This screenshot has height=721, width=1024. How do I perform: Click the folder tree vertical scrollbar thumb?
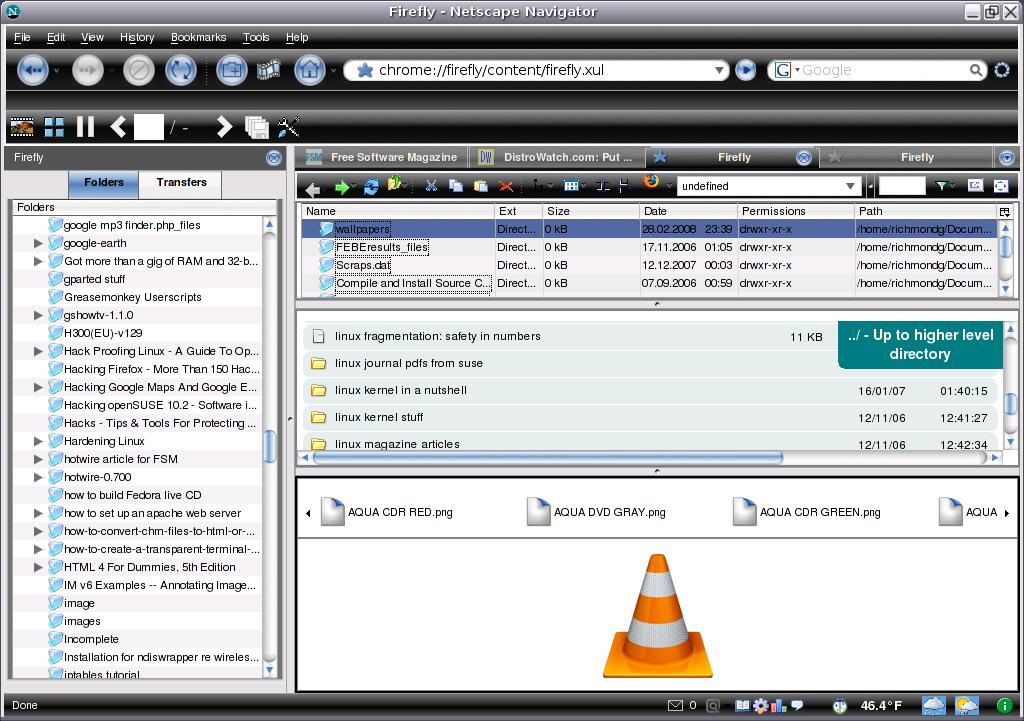point(269,447)
